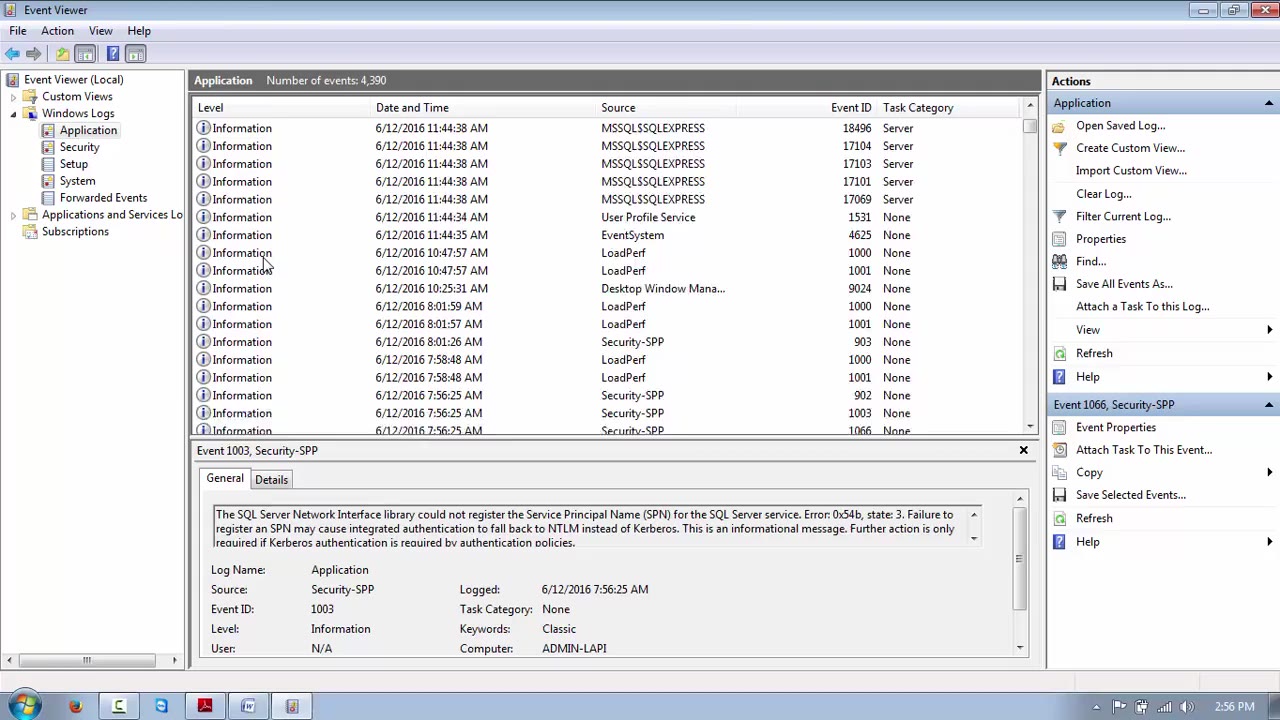Viewport: 1280px width, 720px height.
Task: Close the event preview pane
Action: [1023, 451]
